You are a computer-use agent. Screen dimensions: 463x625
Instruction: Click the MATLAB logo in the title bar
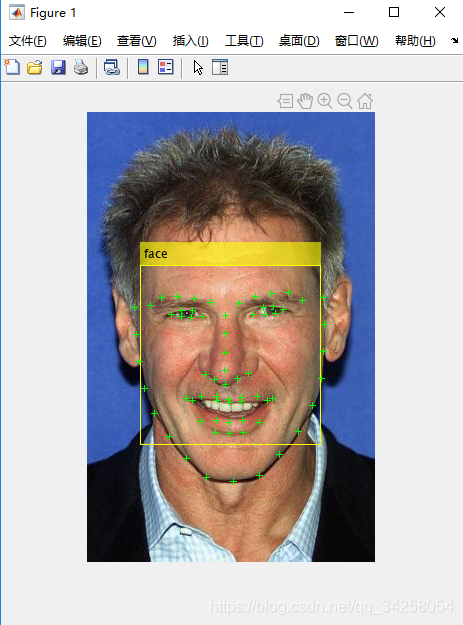17,12
